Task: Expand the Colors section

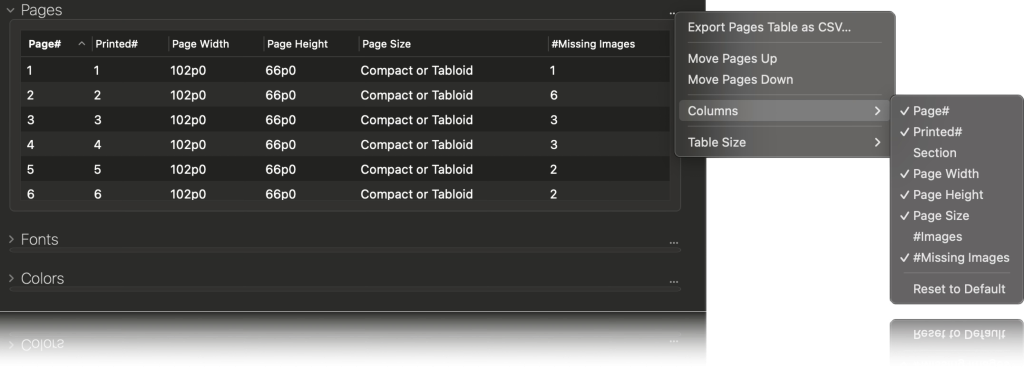Action: 10,279
